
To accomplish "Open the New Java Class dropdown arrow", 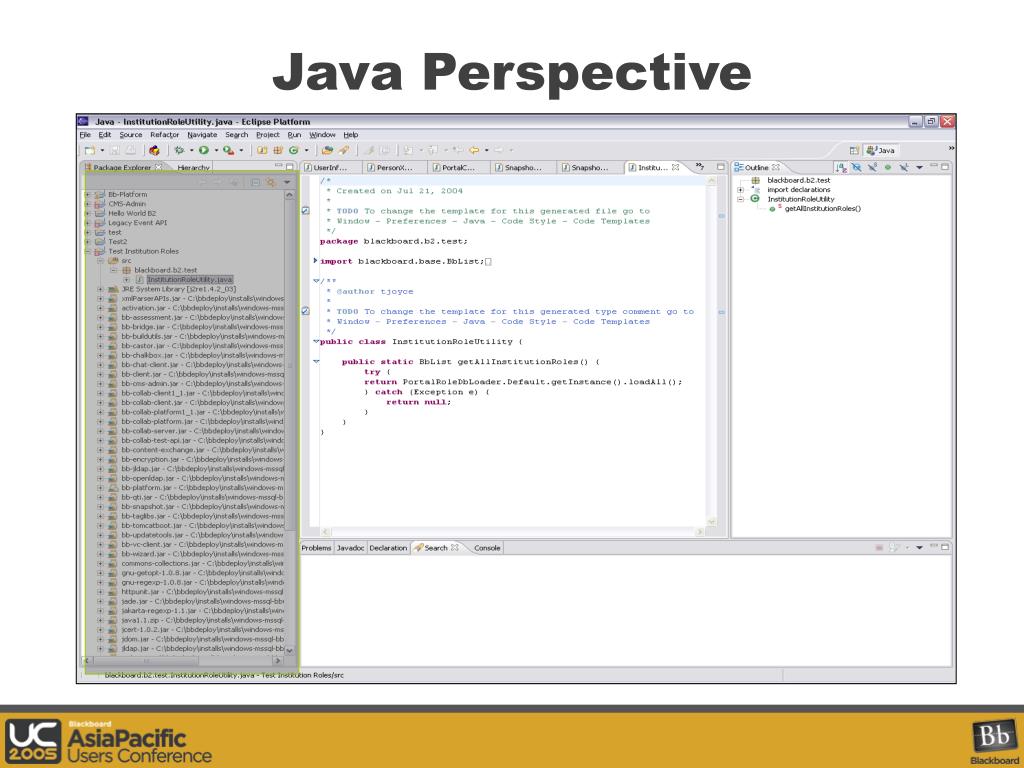I will pyautogui.click(x=306, y=150).
